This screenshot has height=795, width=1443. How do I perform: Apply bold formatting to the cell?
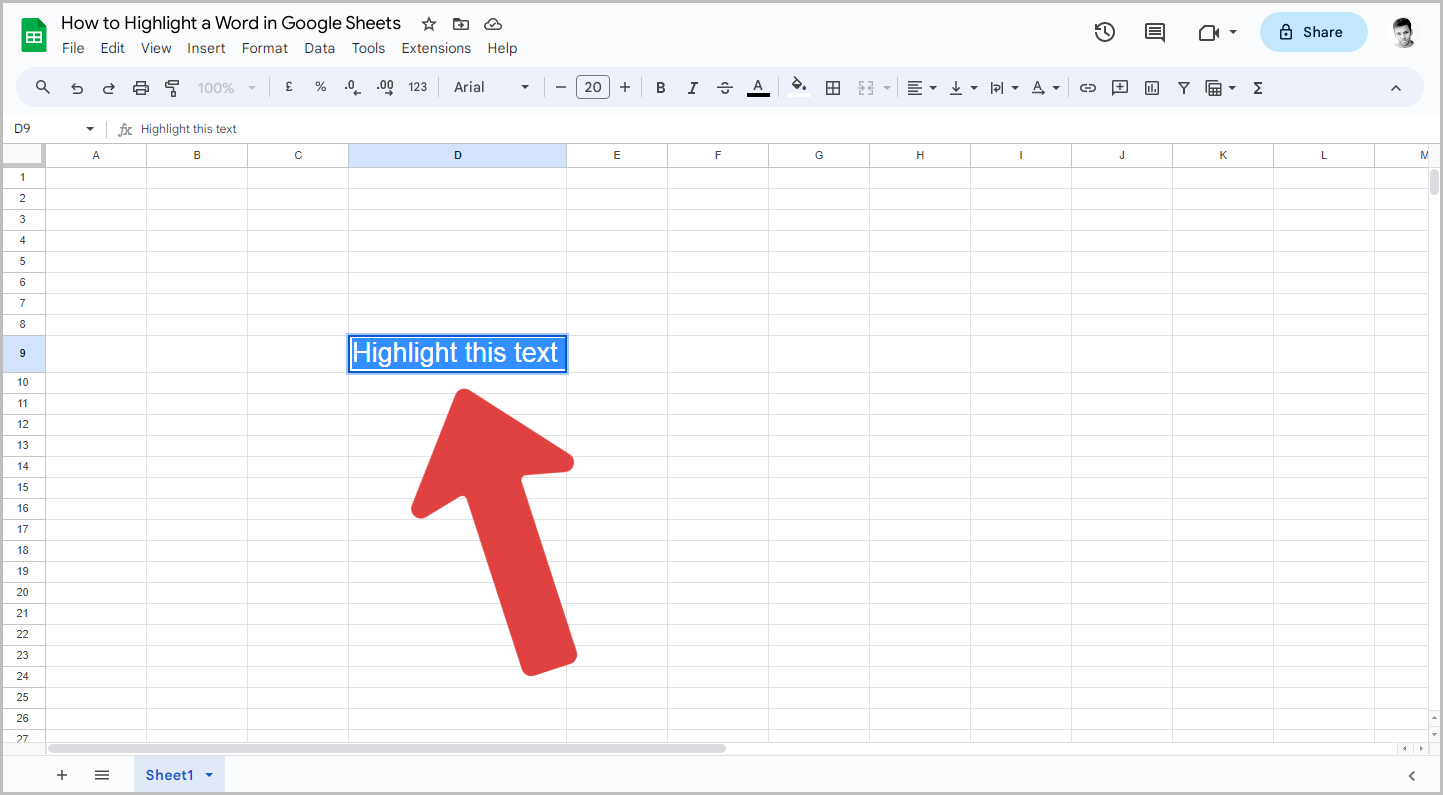(660, 87)
